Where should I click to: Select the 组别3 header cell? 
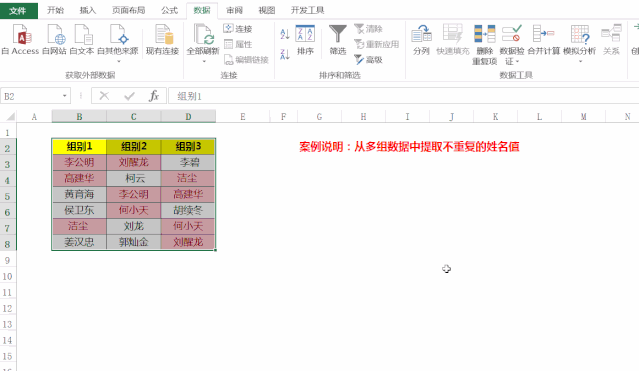click(188, 146)
